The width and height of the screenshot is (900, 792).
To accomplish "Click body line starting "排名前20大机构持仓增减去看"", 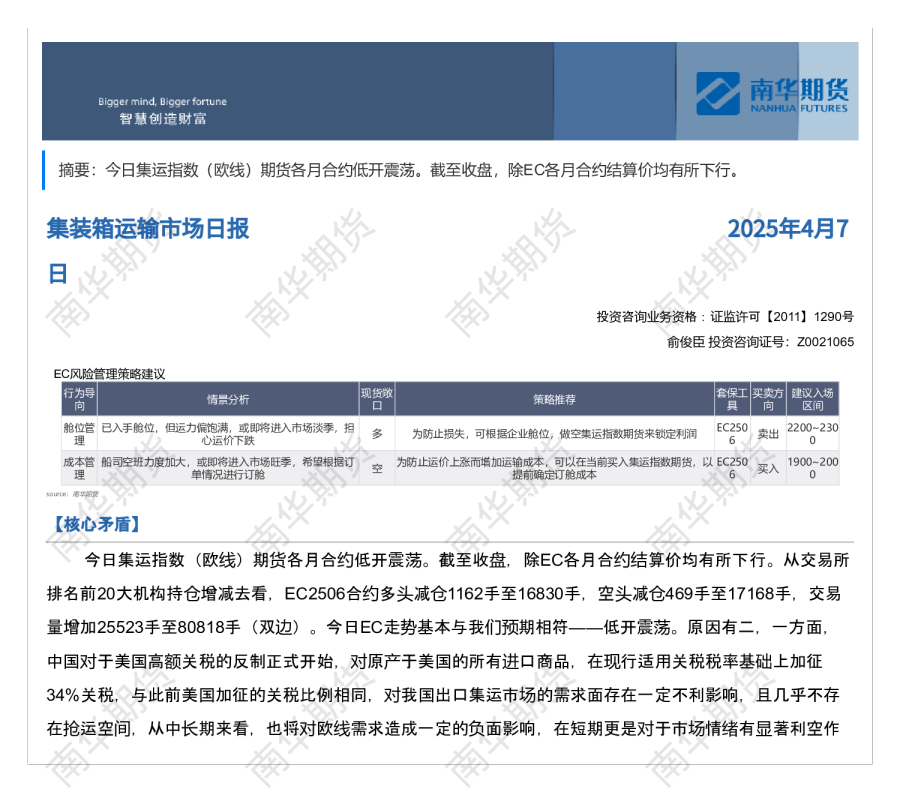I will click(x=444, y=593).
